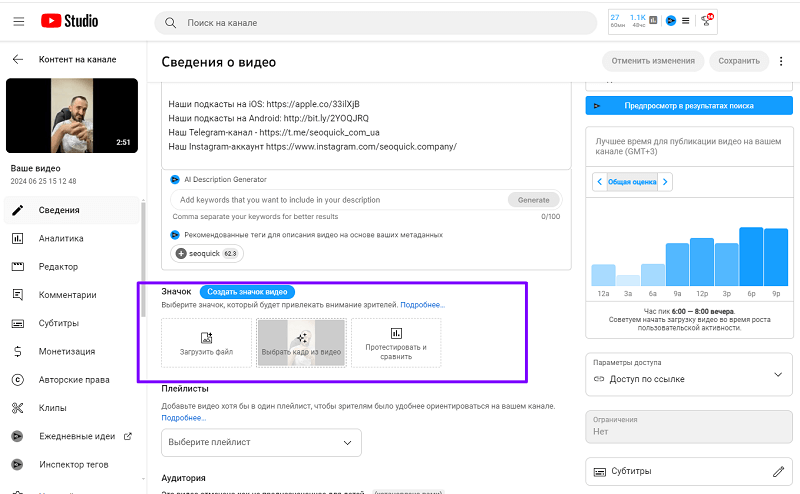The width and height of the screenshot is (800, 494).
Task: Click the Поиск на канале search field
Action: [x=376, y=23]
